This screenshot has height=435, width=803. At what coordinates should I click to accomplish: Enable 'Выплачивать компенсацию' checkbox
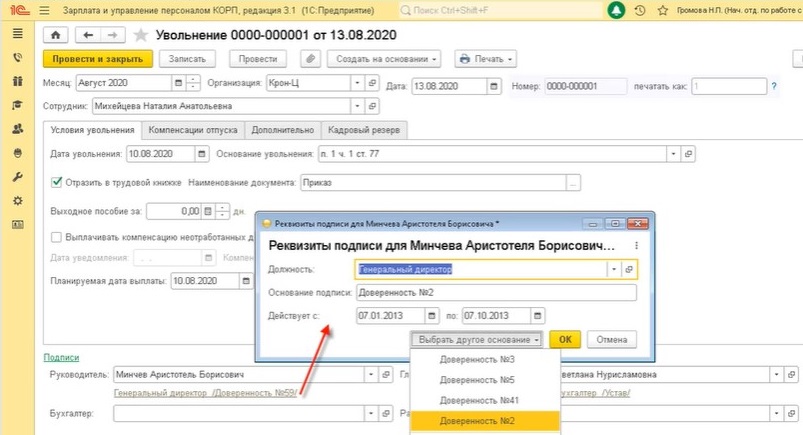[56, 237]
